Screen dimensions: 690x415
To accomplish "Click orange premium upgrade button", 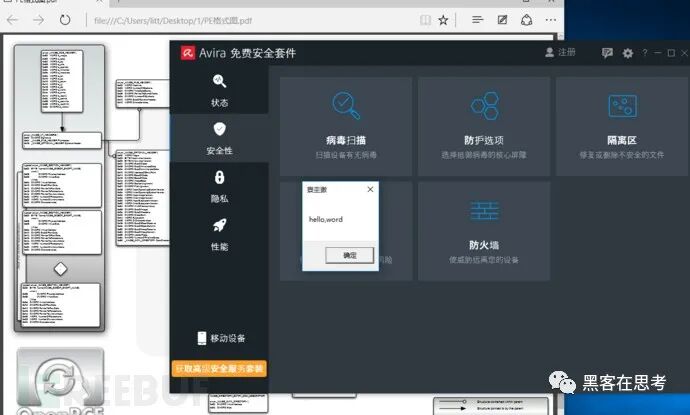I will pos(219,368).
